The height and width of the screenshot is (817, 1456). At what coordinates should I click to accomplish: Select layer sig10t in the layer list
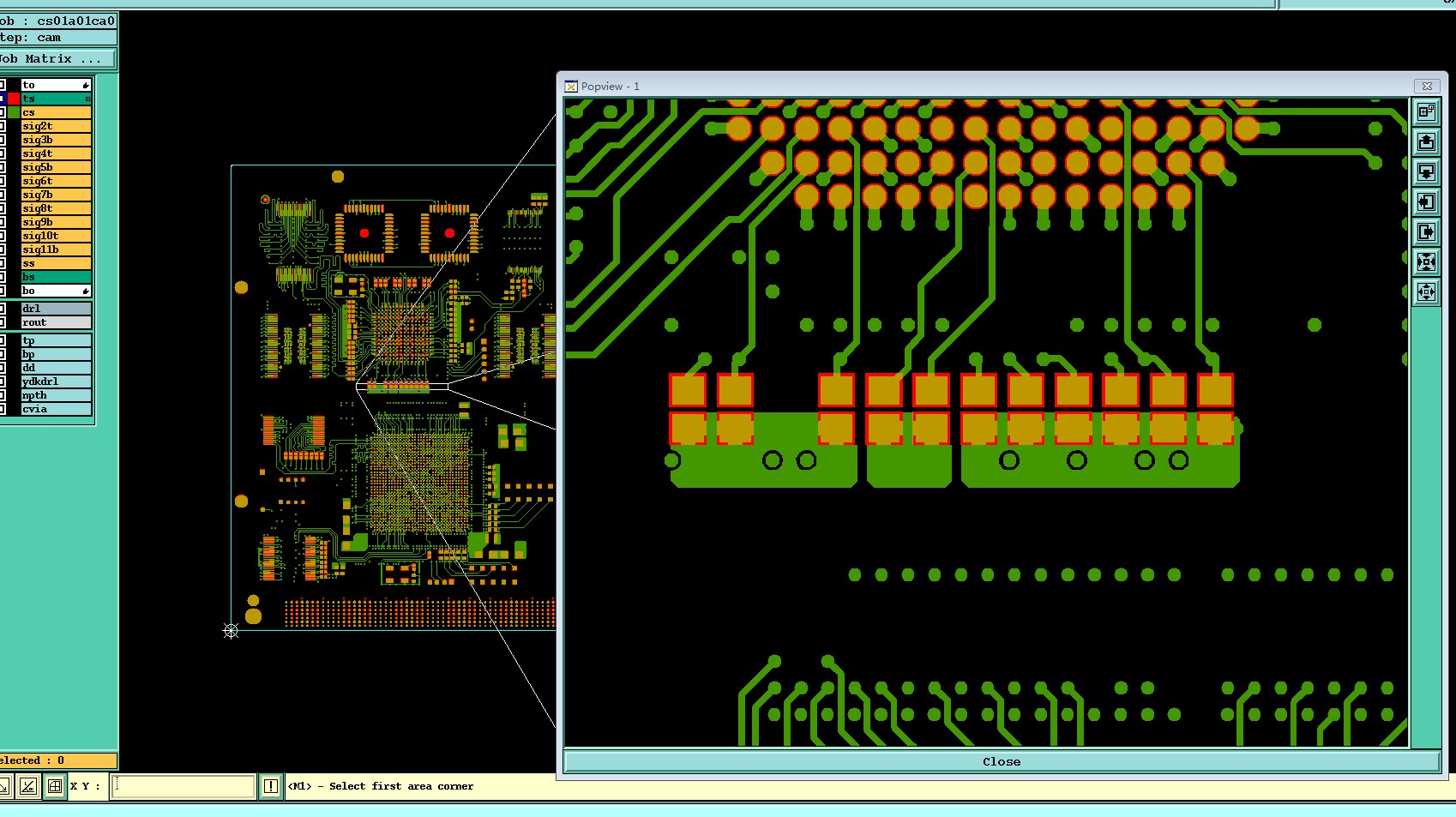(56, 236)
